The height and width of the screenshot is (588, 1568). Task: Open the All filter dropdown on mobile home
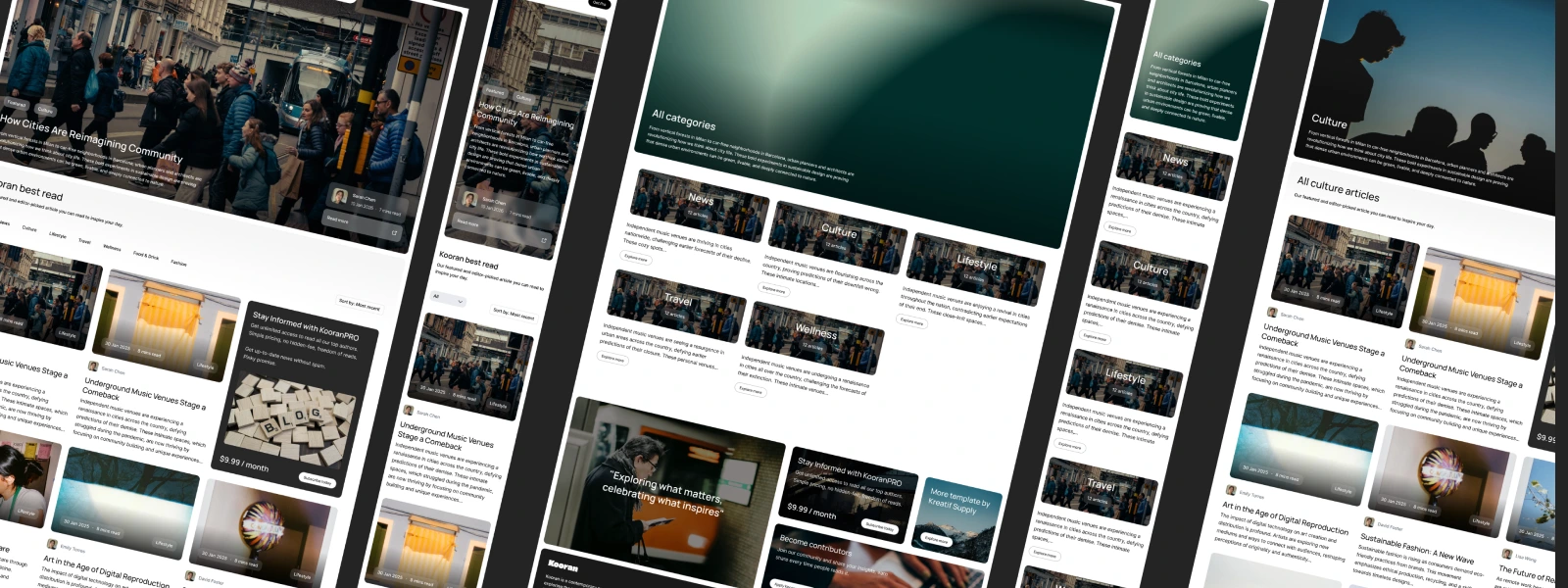(x=448, y=299)
